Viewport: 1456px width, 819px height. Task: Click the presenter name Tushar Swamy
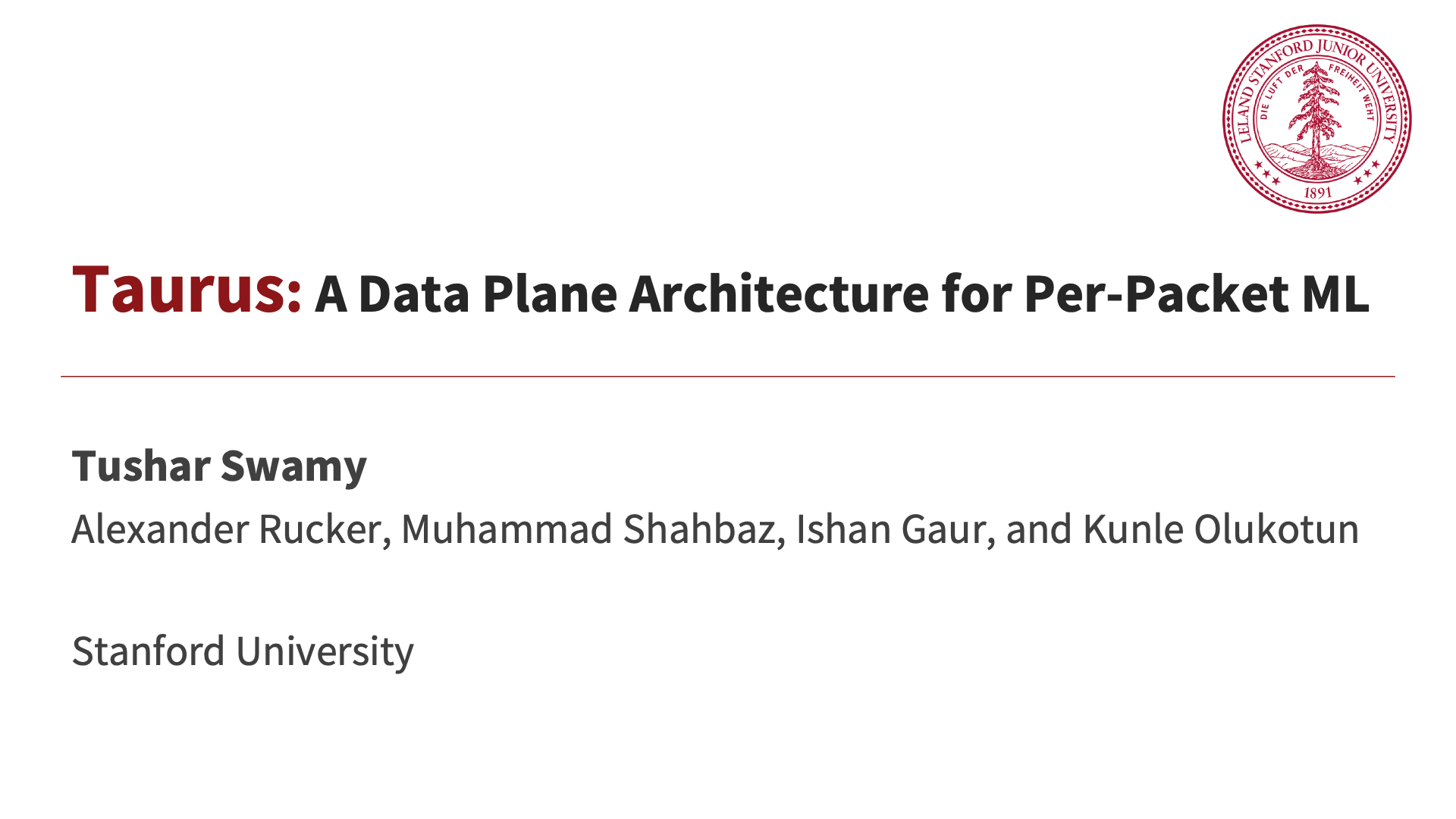(x=219, y=466)
